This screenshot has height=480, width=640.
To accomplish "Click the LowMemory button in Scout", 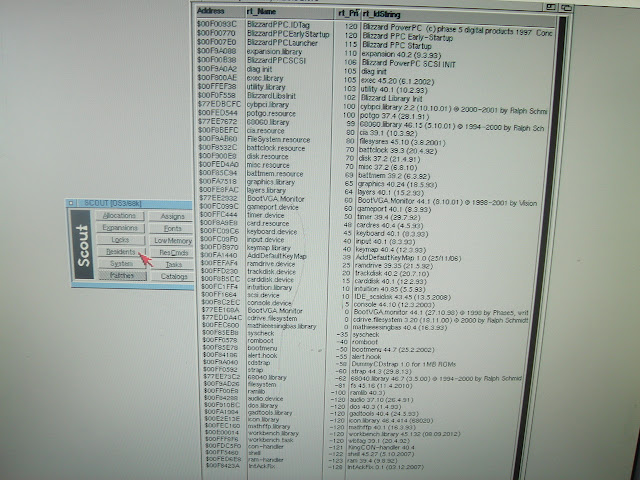I will pos(172,241).
